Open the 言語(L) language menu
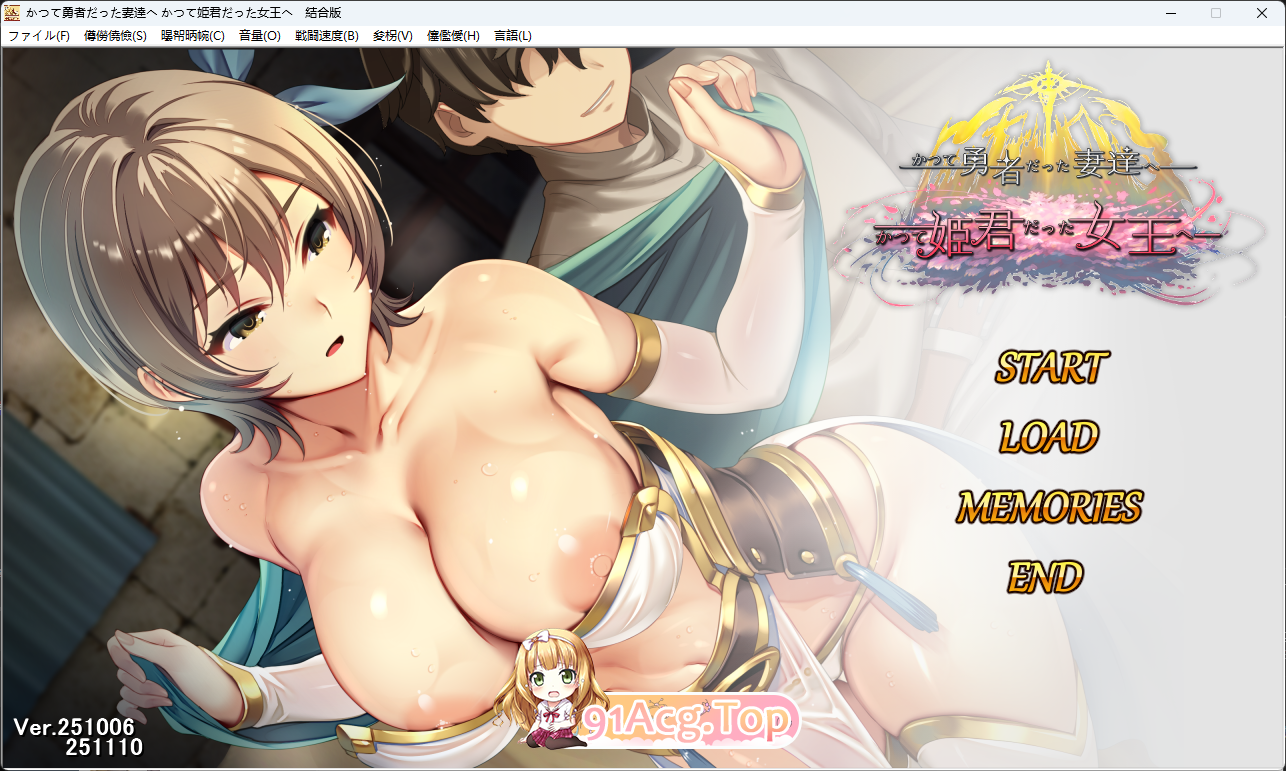 tap(512, 36)
